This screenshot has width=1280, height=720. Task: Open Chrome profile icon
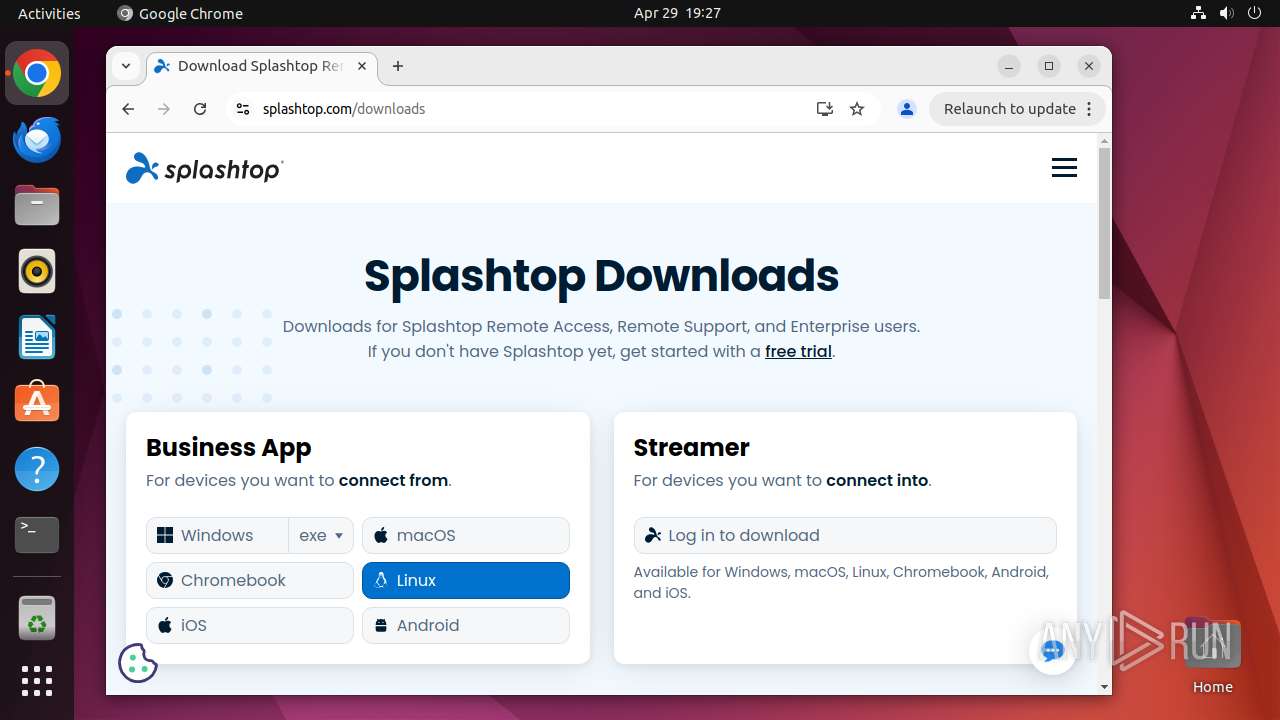pos(907,109)
